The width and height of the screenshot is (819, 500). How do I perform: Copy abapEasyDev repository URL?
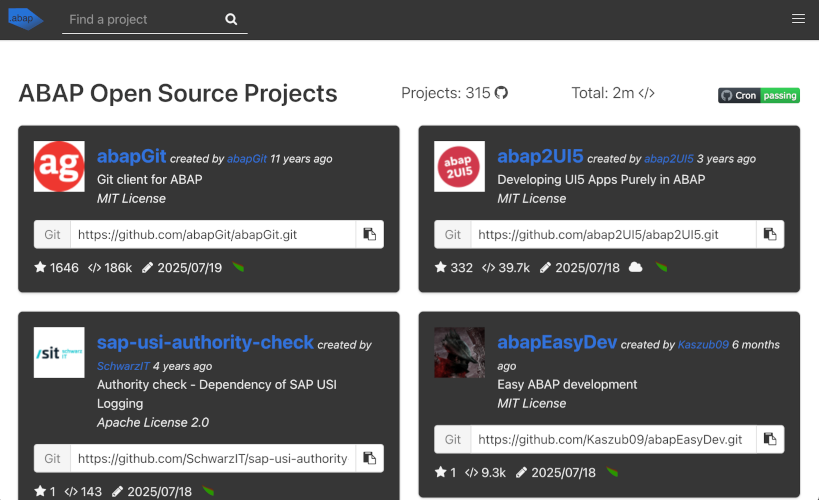(770, 439)
